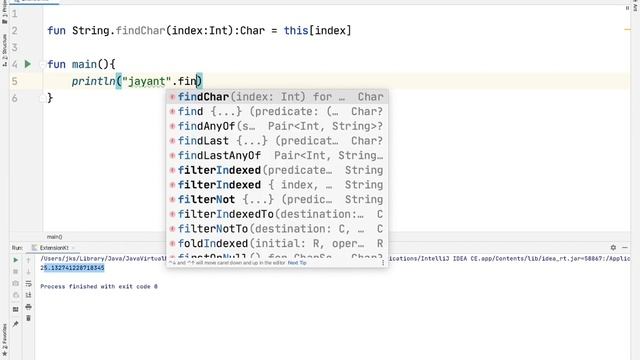This screenshot has height=360, width=640.
Task: Click highlighted output number 25.132741228718345
Action: [x=73, y=268]
